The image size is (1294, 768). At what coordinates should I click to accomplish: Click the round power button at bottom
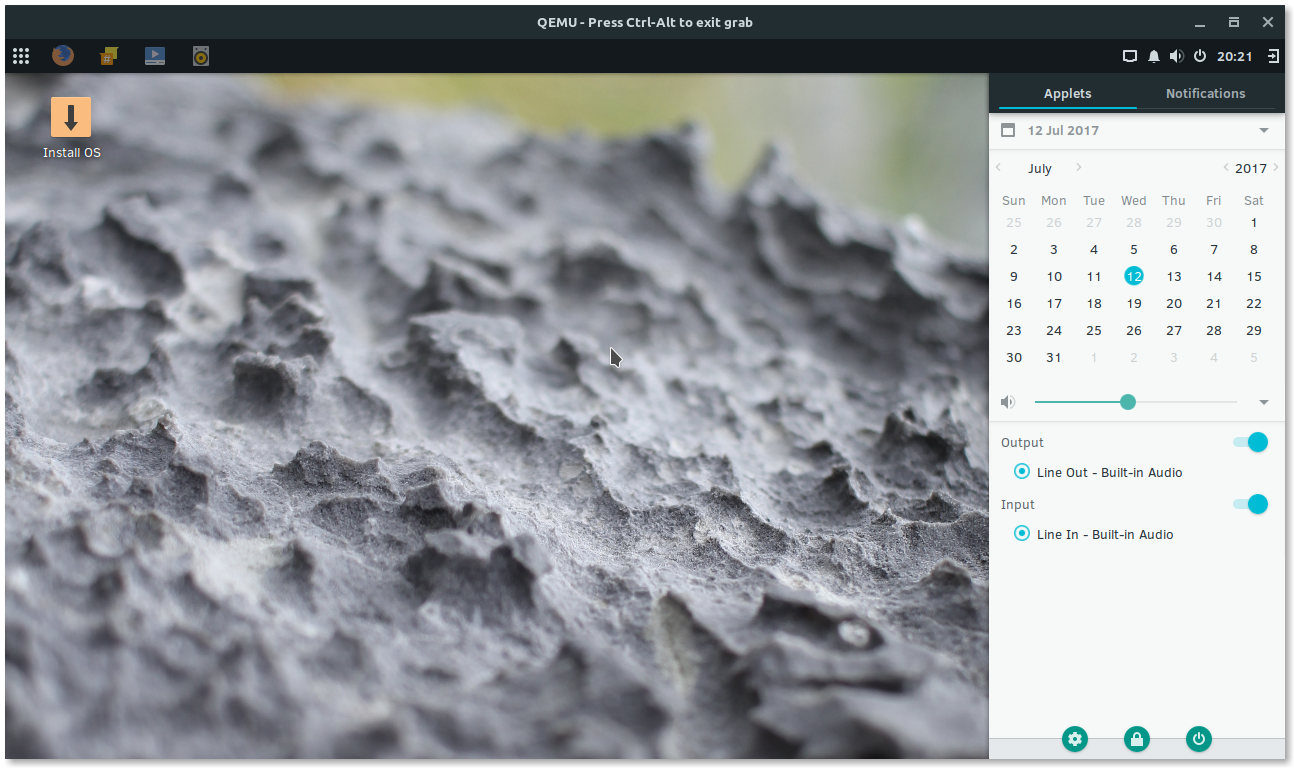point(1199,739)
